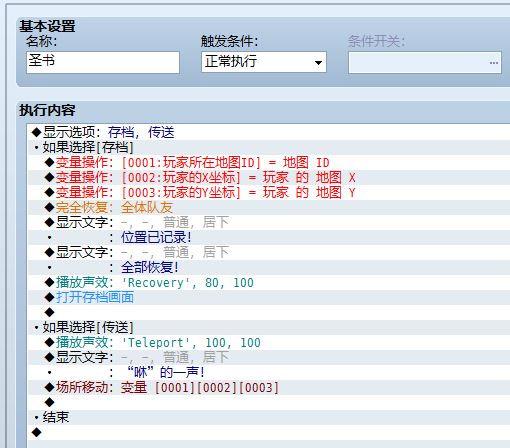Select the 变量操作 [0002:玩家的X坐标] row

point(269,177)
